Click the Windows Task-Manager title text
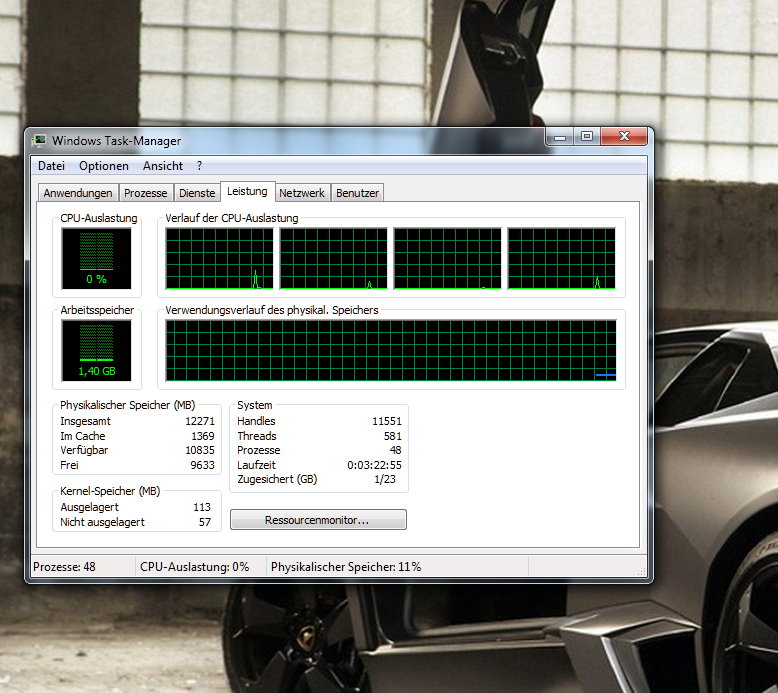778x693 pixels. coord(117,141)
